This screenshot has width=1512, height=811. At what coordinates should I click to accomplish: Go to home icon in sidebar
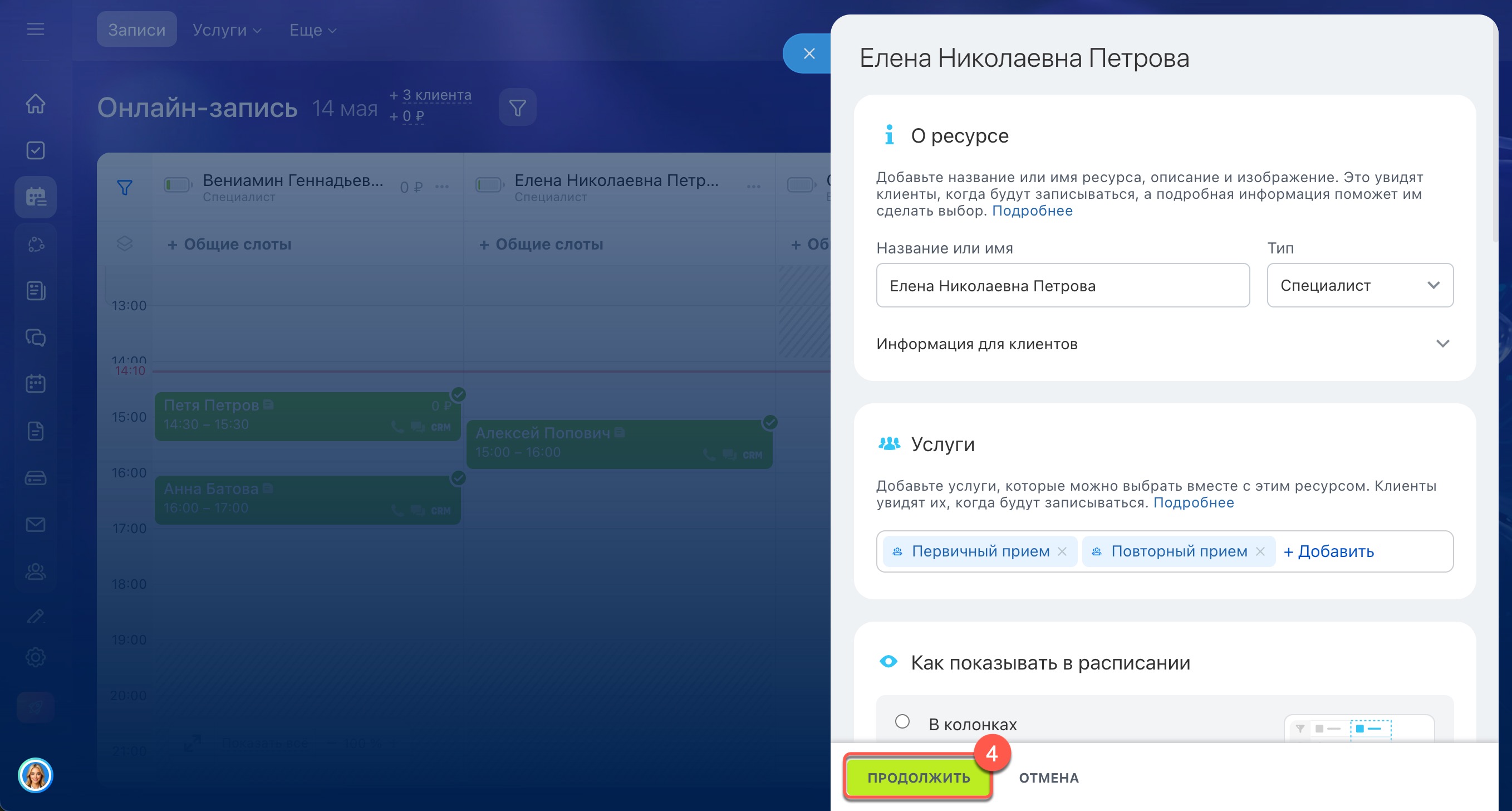click(35, 104)
